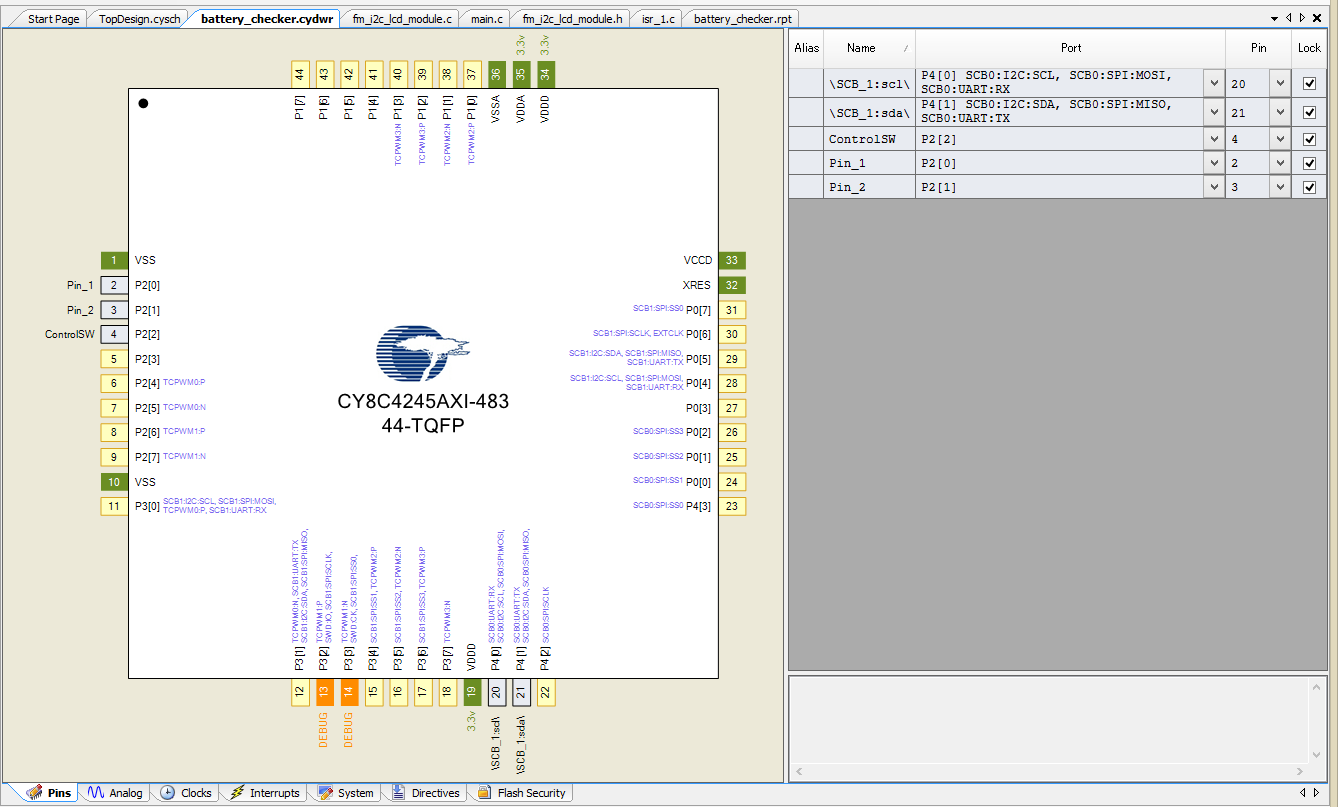The width and height of the screenshot is (1338, 807).
Task: Select package pin 21 for SCB_1:sda
Action: tap(521, 692)
